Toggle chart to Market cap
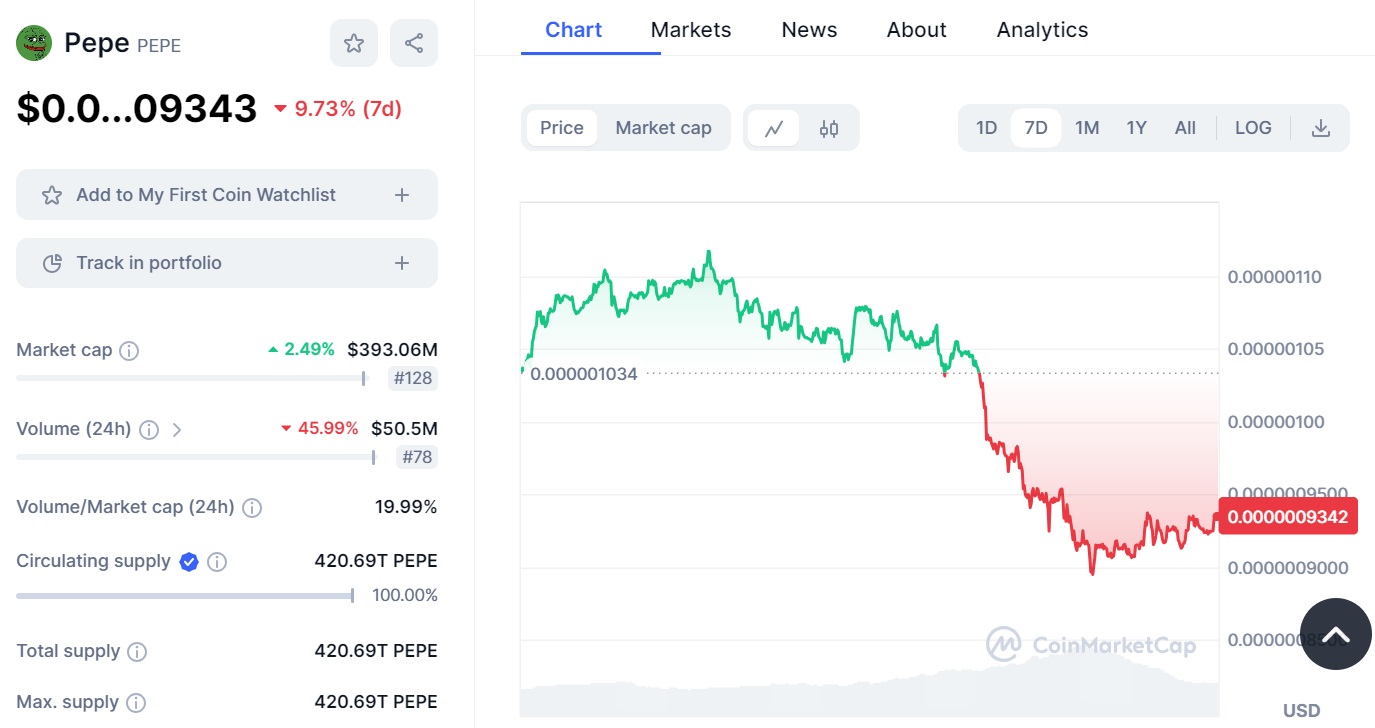Screen dimensions: 1375x728 663,128
